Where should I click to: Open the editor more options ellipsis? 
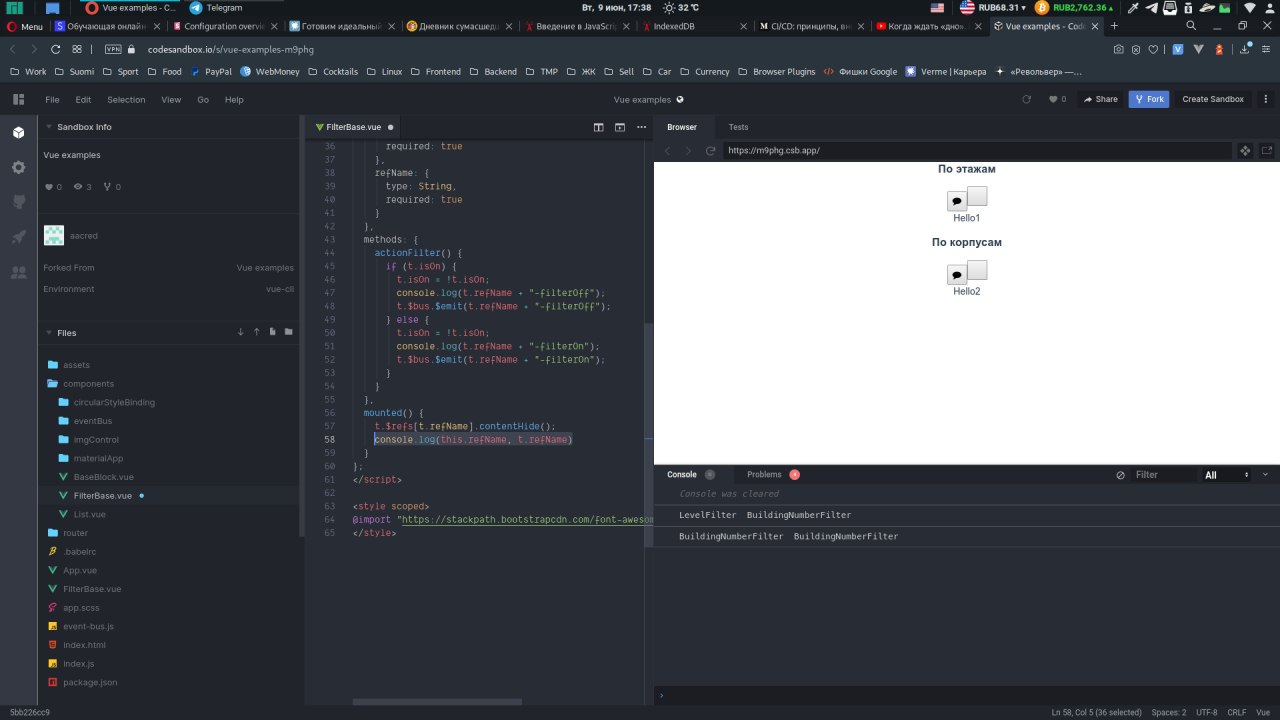pos(641,127)
